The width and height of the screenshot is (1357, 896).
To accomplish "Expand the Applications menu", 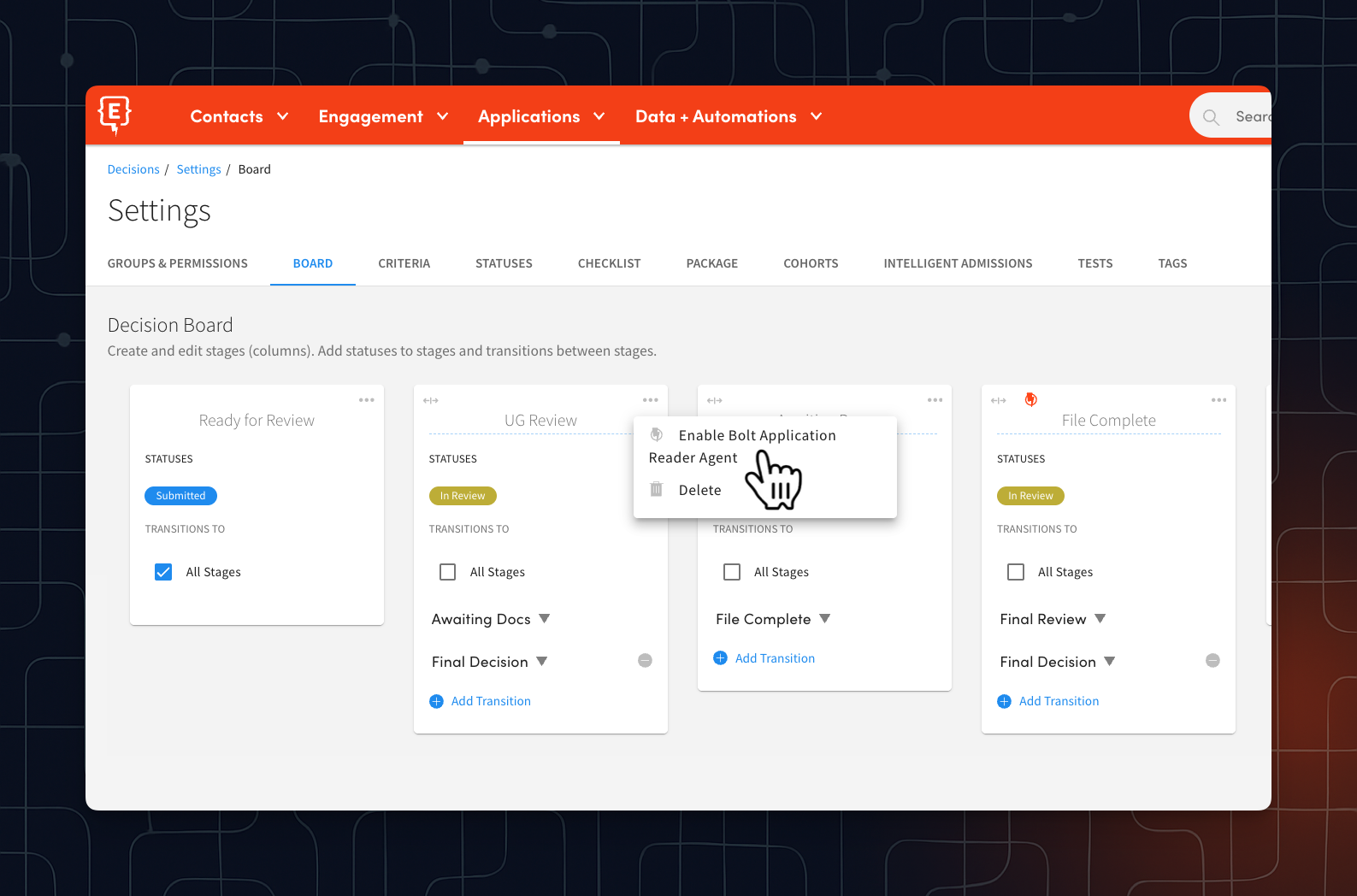I will point(541,116).
